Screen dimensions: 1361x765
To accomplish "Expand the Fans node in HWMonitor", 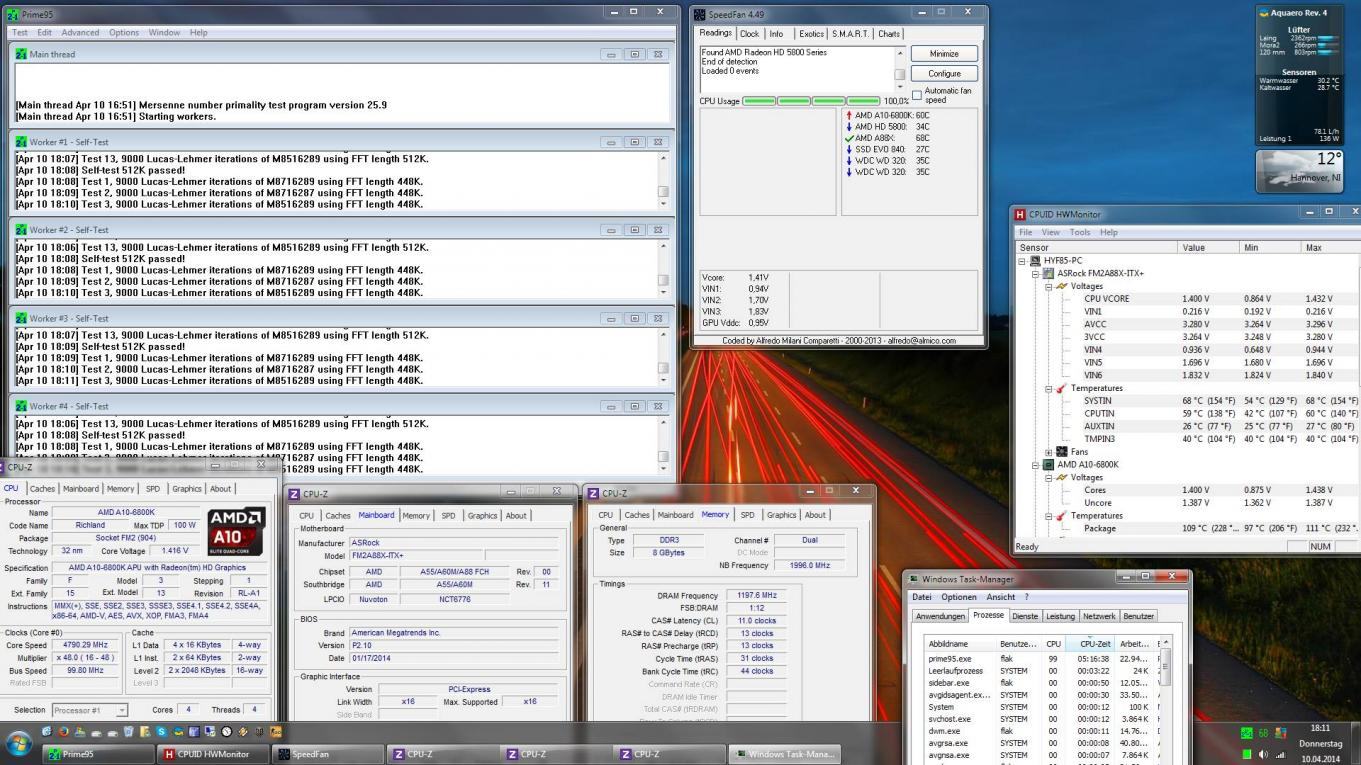I will (x=1048, y=452).
